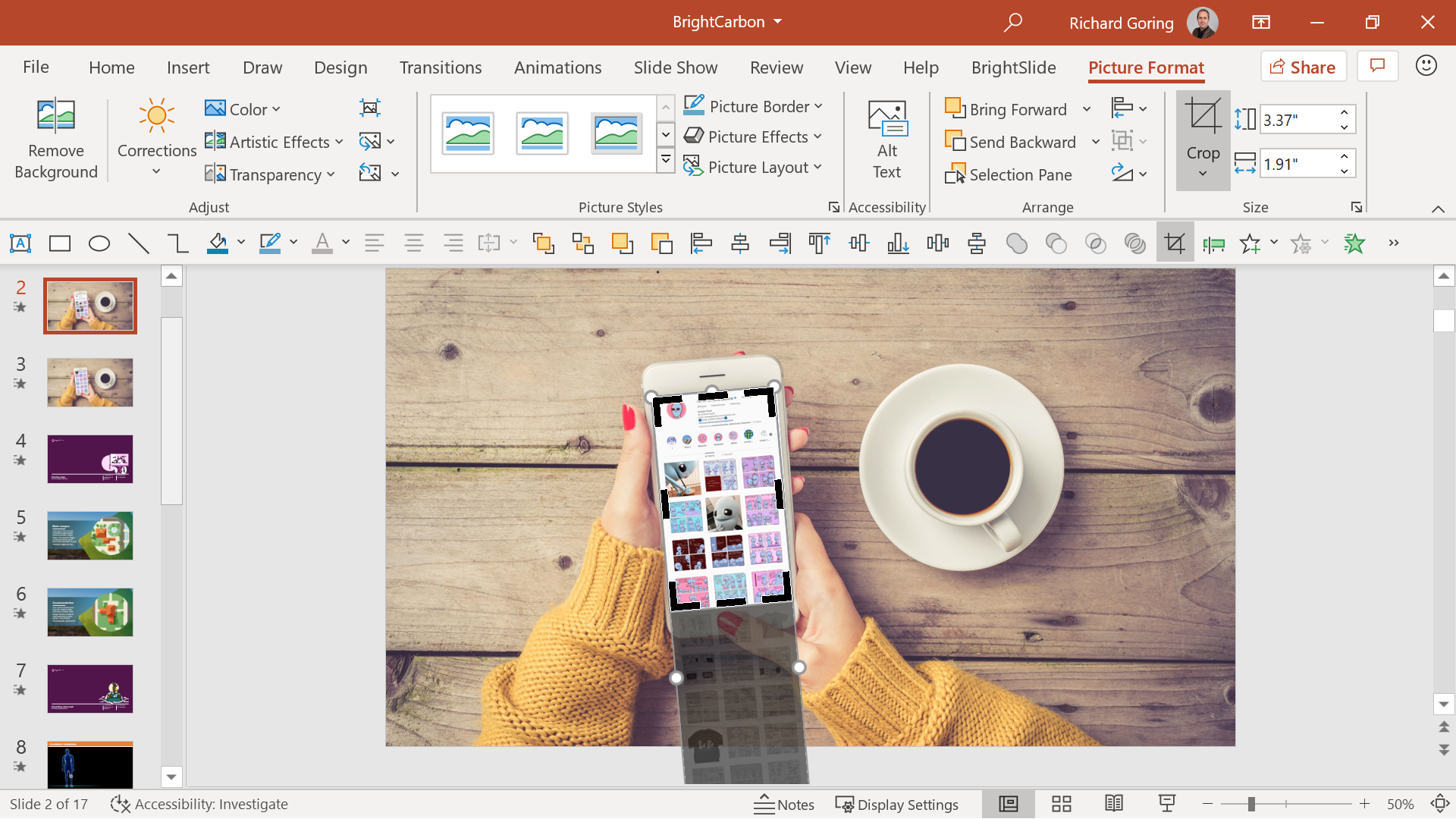1456x819 pixels.
Task: Open the Selection Pane
Action: [1009, 175]
